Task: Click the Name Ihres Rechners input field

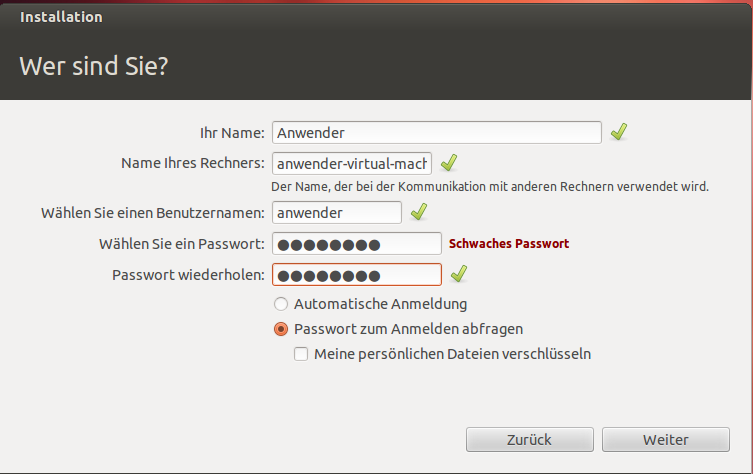Action: (x=352, y=164)
